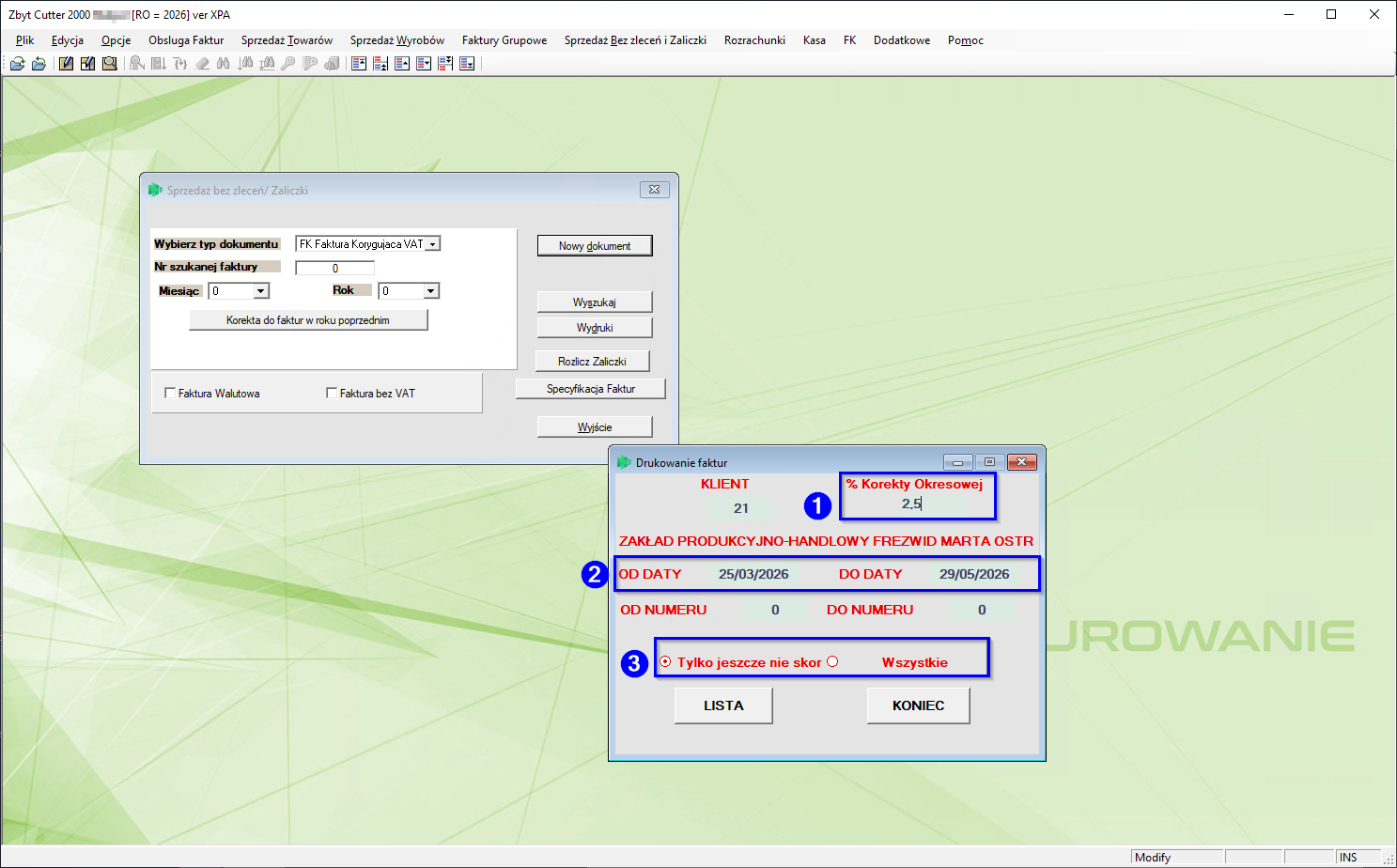The width and height of the screenshot is (1397, 868).
Task: Close the Sprzedaż bez zleceń/Zaliczki window
Action: (x=655, y=190)
